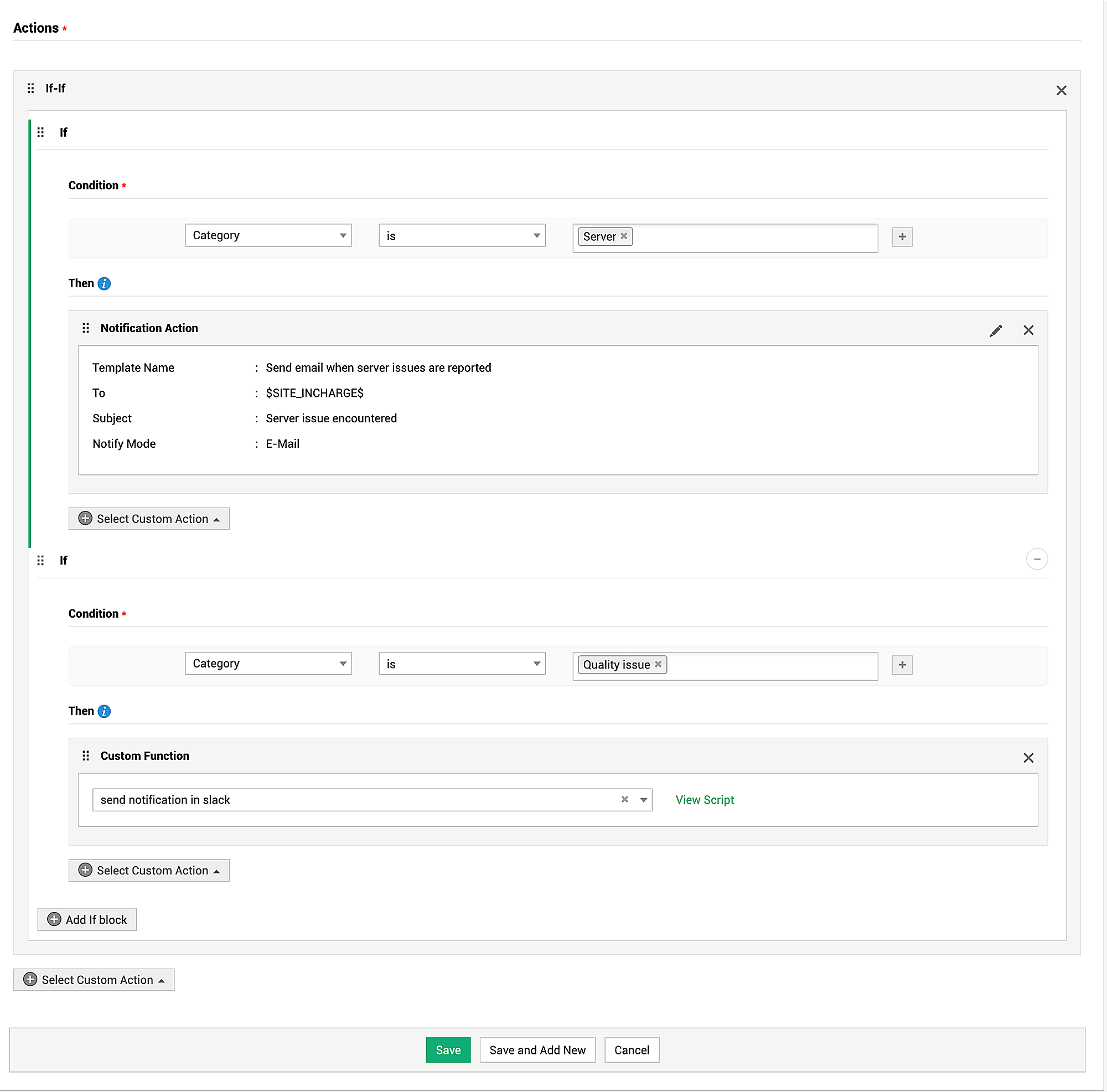
Task: Remove the Custom Function block
Action: click(x=1028, y=758)
